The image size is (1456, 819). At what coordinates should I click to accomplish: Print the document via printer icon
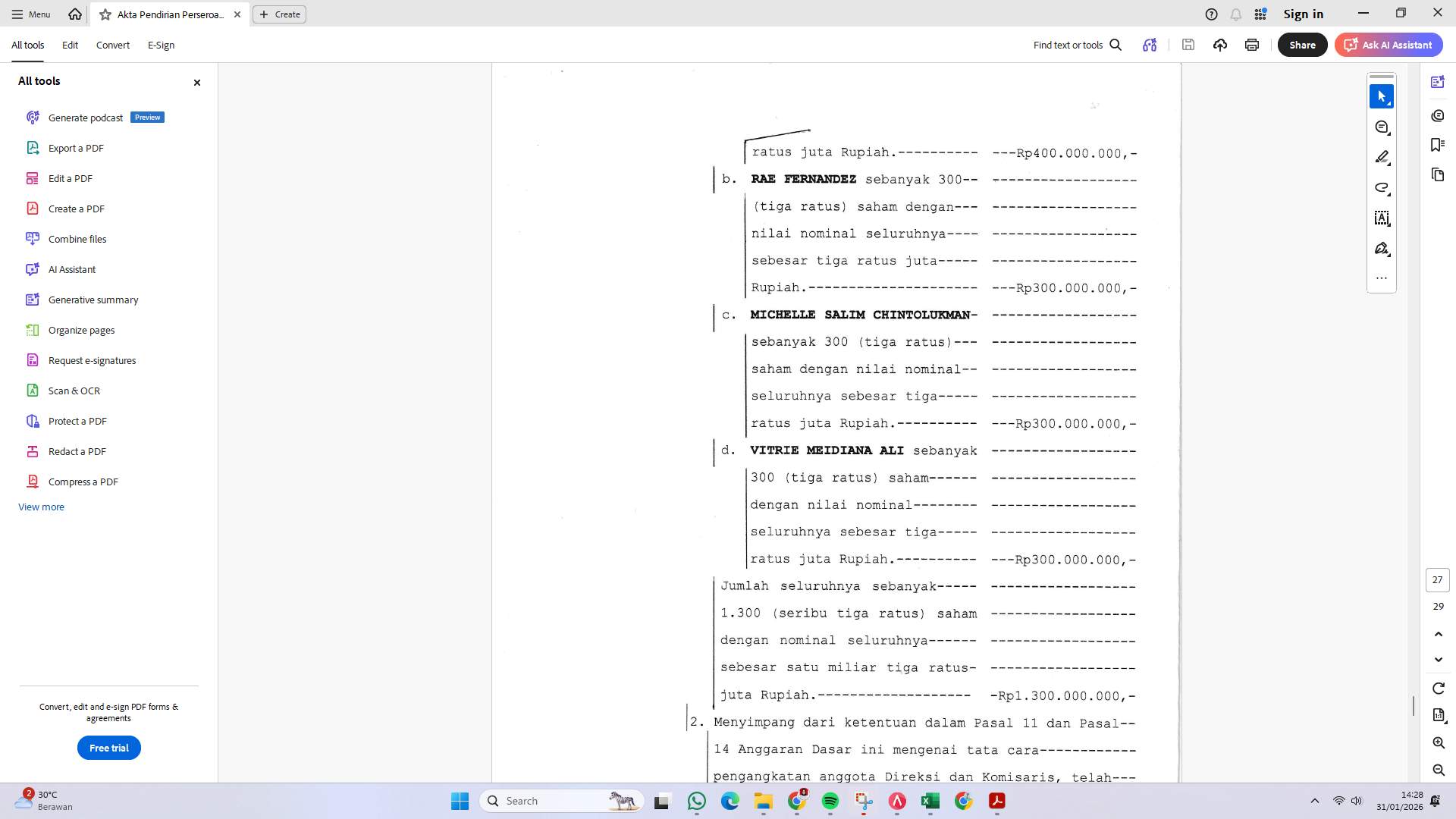[x=1251, y=45]
